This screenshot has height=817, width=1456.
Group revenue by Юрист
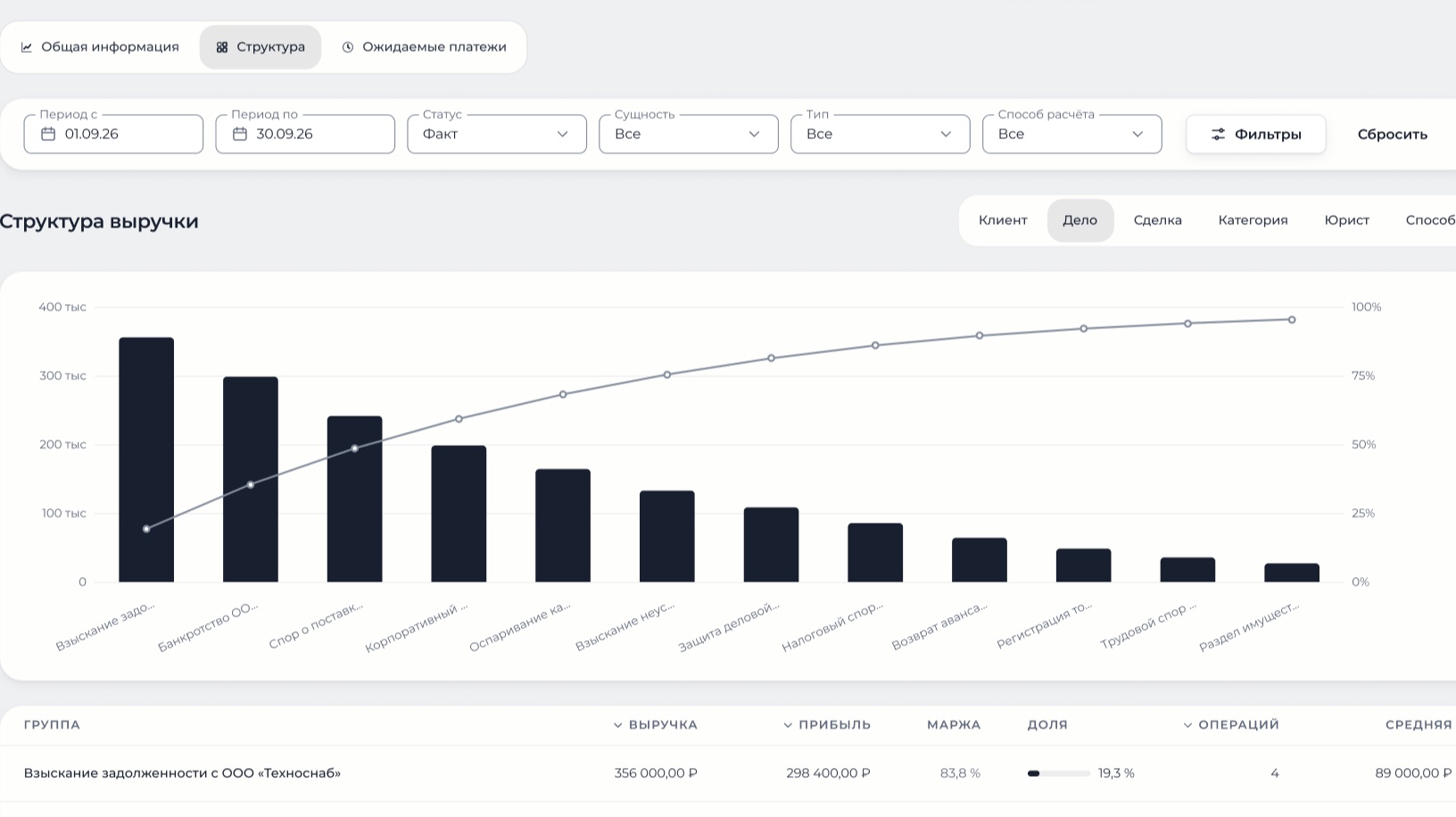point(1347,220)
